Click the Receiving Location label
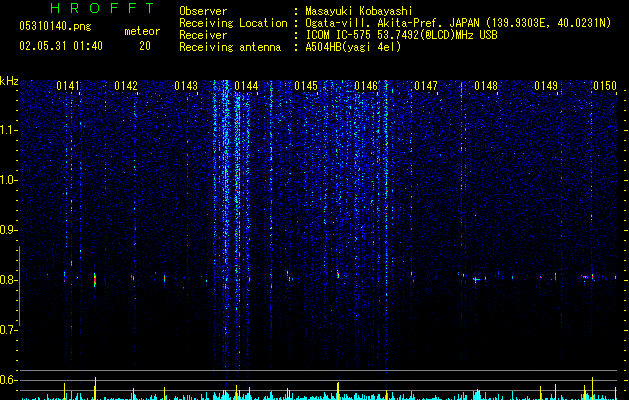 tap(233, 23)
